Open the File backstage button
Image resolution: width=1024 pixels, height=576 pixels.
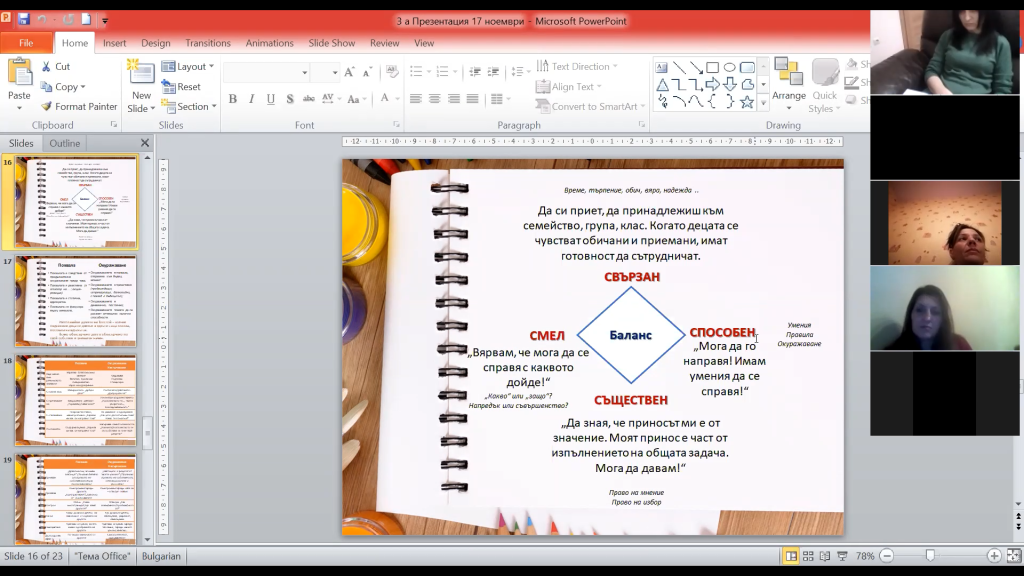tap(26, 43)
